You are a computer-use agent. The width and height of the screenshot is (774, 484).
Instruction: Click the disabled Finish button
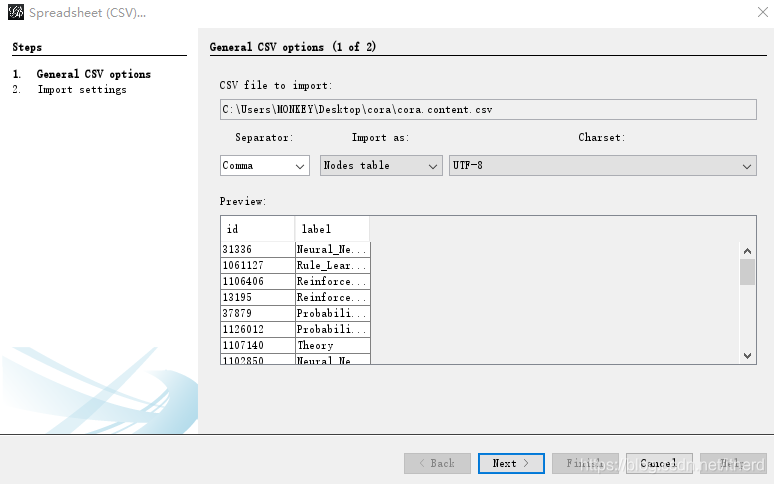point(585,463)
